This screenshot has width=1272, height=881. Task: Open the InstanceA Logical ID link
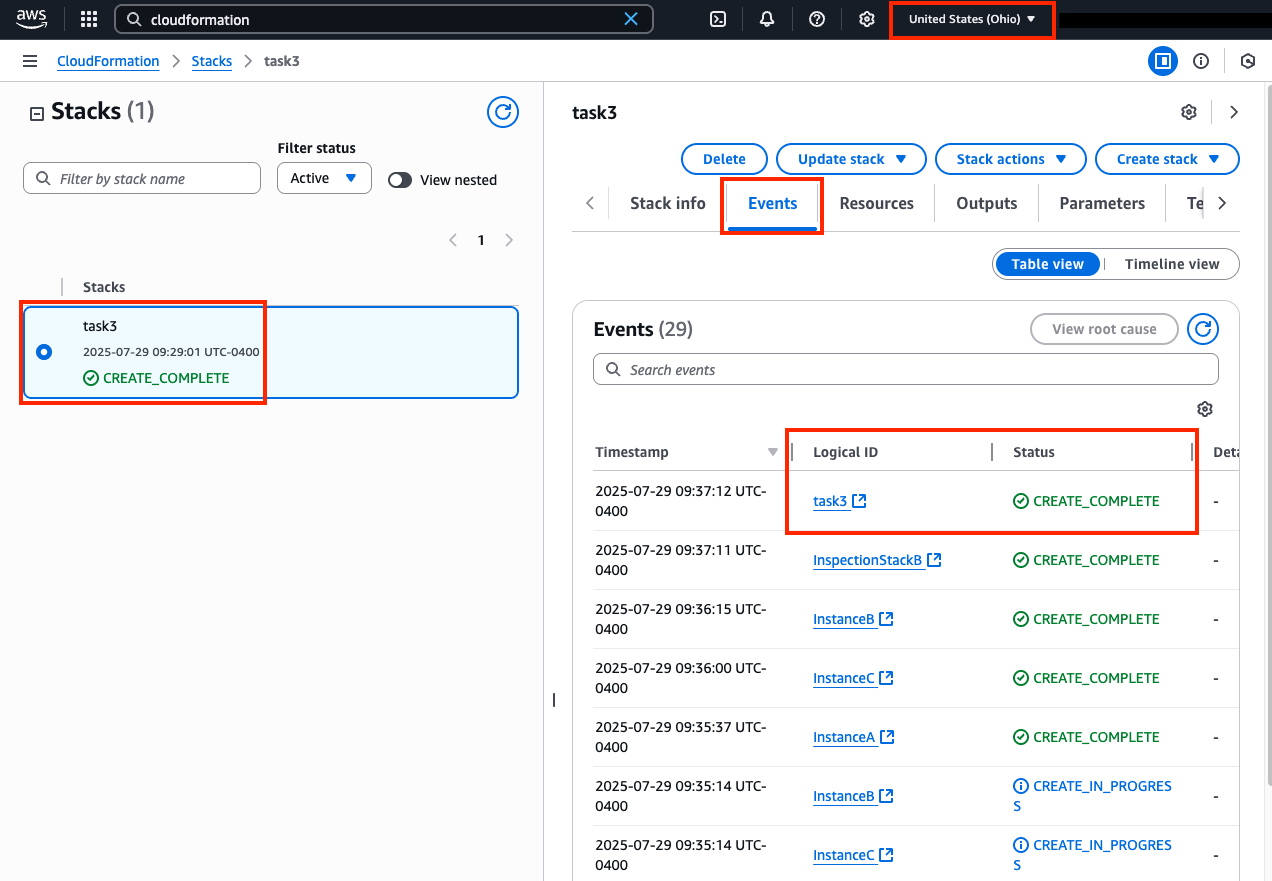click(x=853, y=737)
